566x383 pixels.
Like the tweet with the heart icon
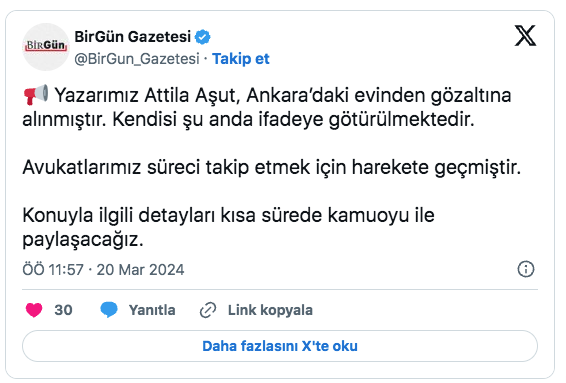[34, 310]
